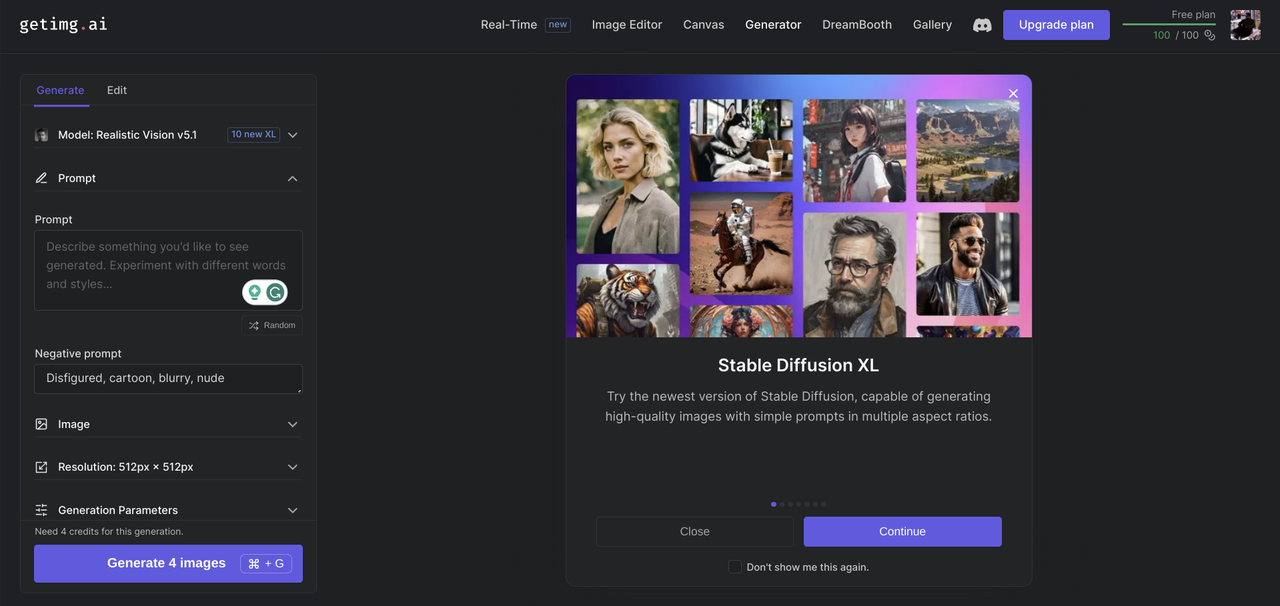Click the Grammarly icon in prompt box
Image resolution: width=1280 pixels, height=606 pixels.
click(275, 292)
